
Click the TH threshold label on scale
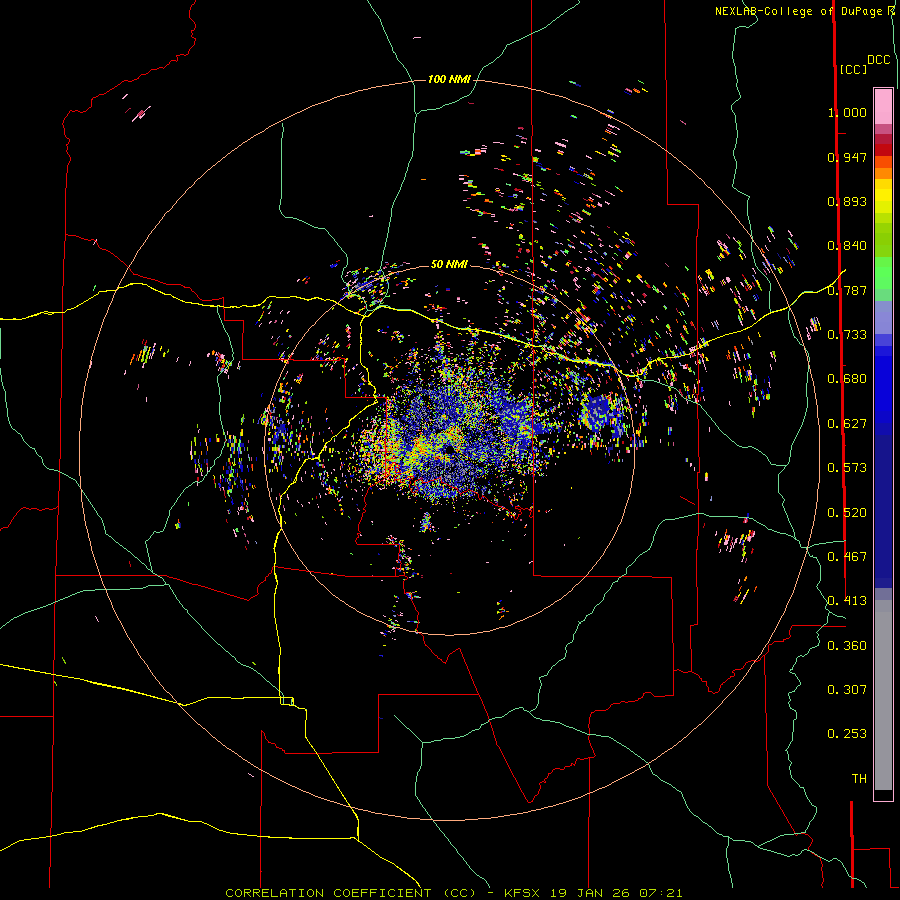tap(859, 779)
